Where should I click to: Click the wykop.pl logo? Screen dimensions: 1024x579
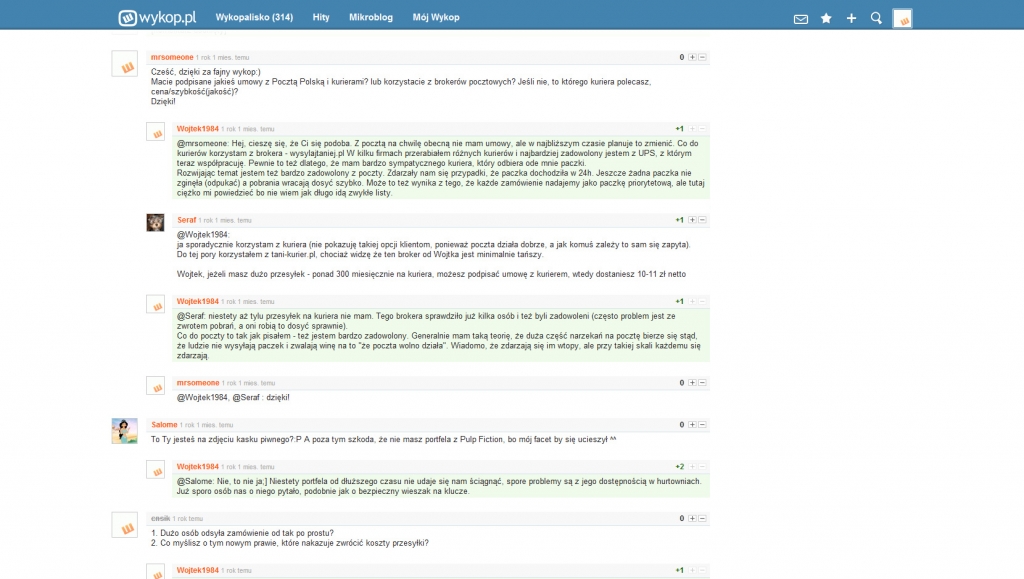[157, 18]
